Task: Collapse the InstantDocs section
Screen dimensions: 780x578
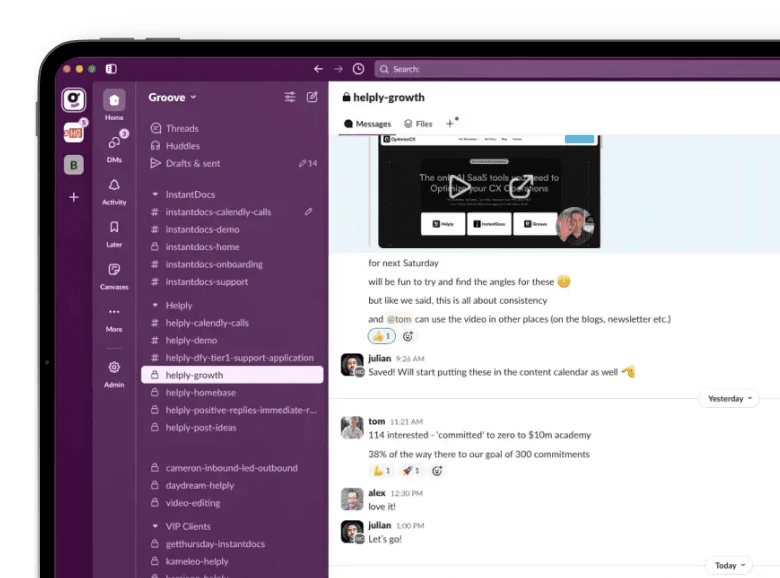Action: click(x=155, y=194)
